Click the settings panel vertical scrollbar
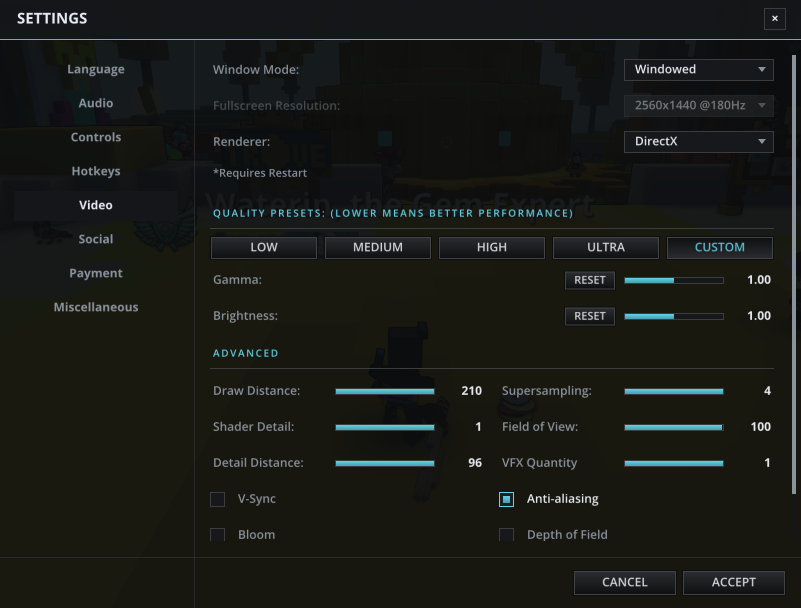Image resolution: width=801 pixels, height=608 pixels. click(793, 274)
